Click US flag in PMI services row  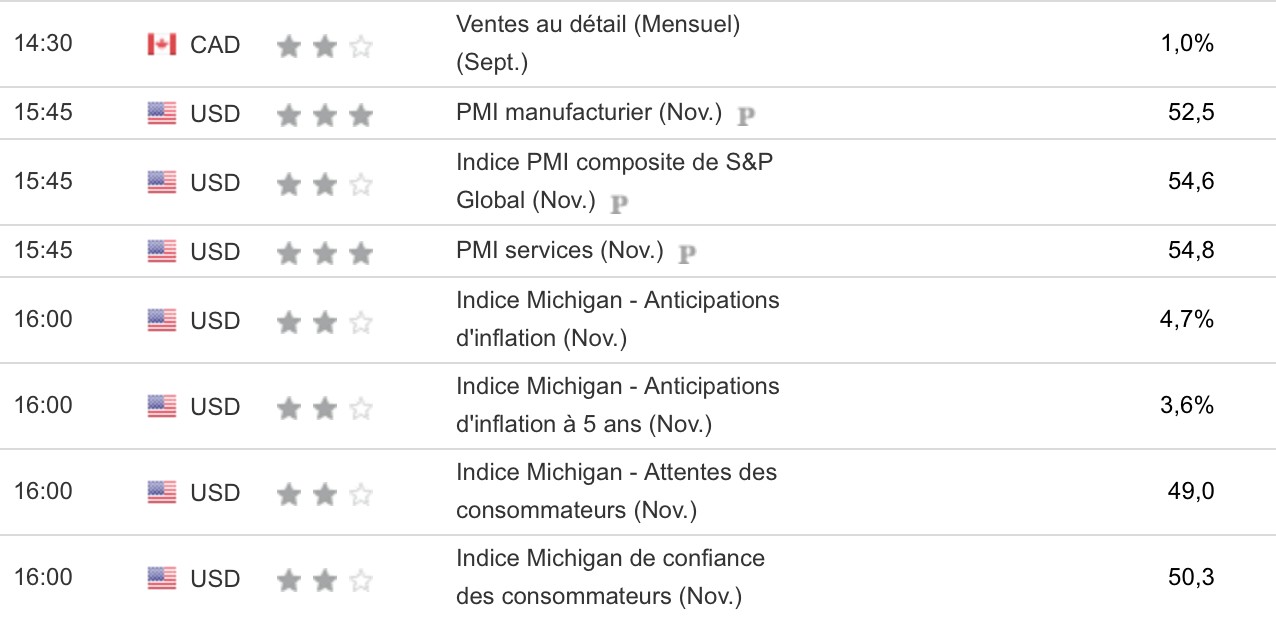[161, 251]
